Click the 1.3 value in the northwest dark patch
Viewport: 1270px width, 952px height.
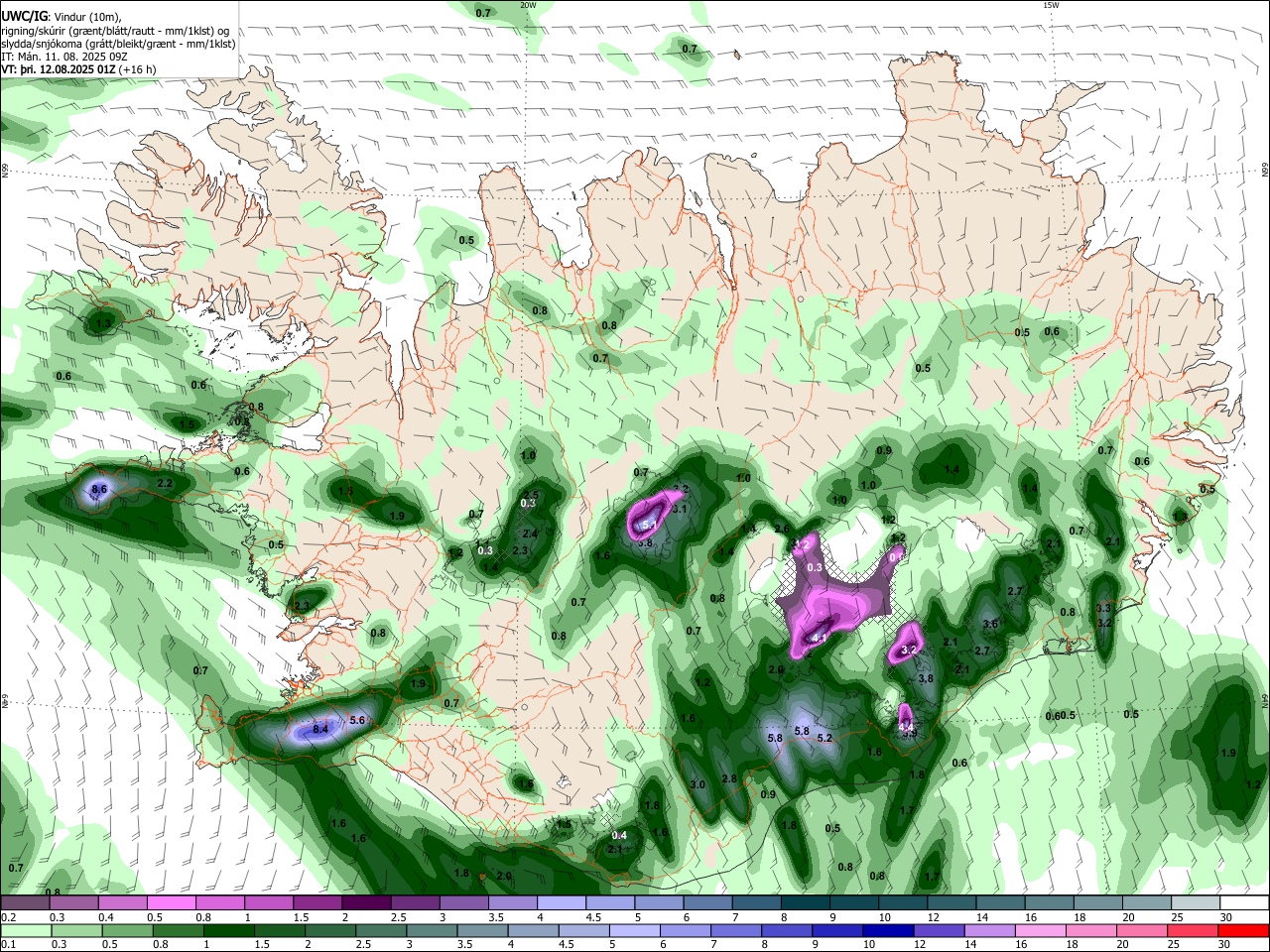[x=103, y=324]
